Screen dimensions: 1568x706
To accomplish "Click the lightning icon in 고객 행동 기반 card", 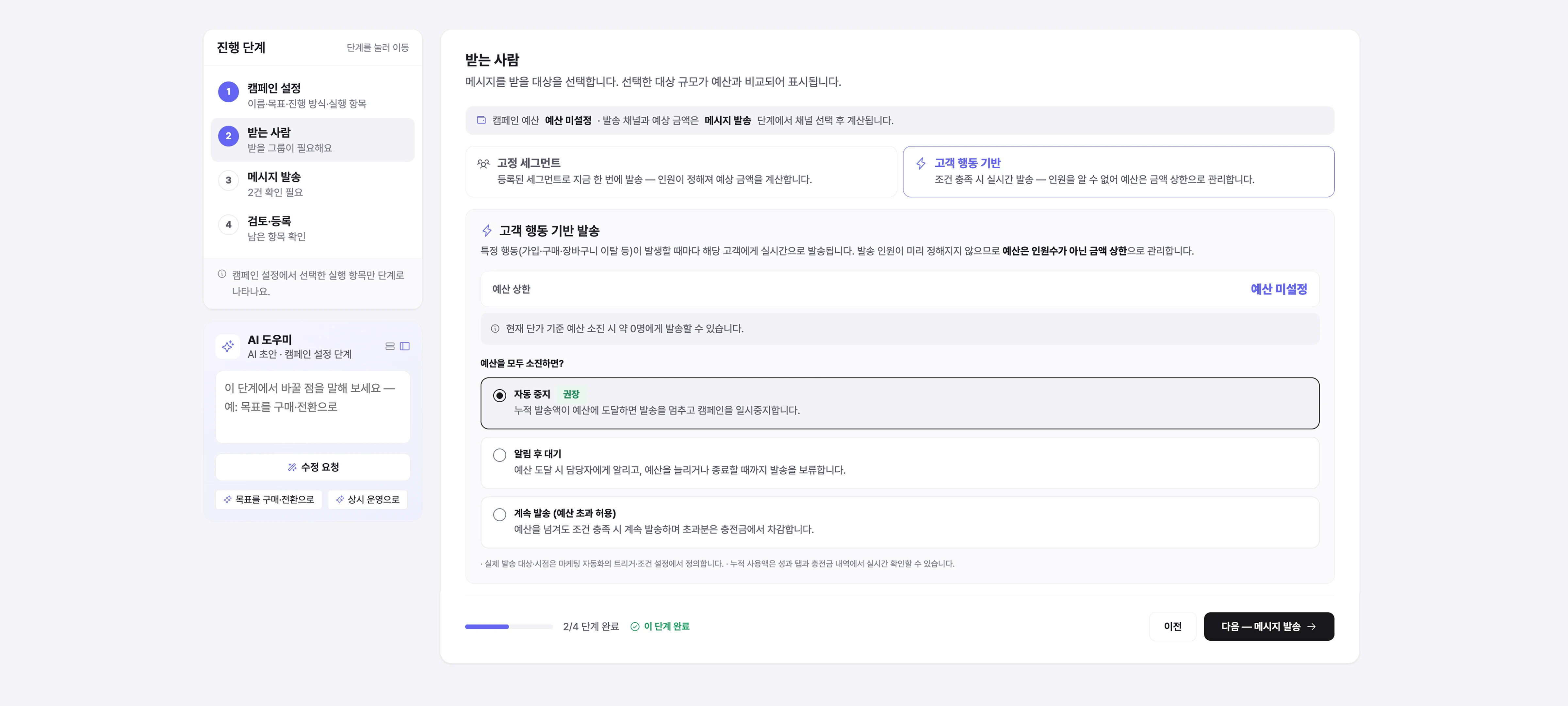I will [x=921, y=163].
